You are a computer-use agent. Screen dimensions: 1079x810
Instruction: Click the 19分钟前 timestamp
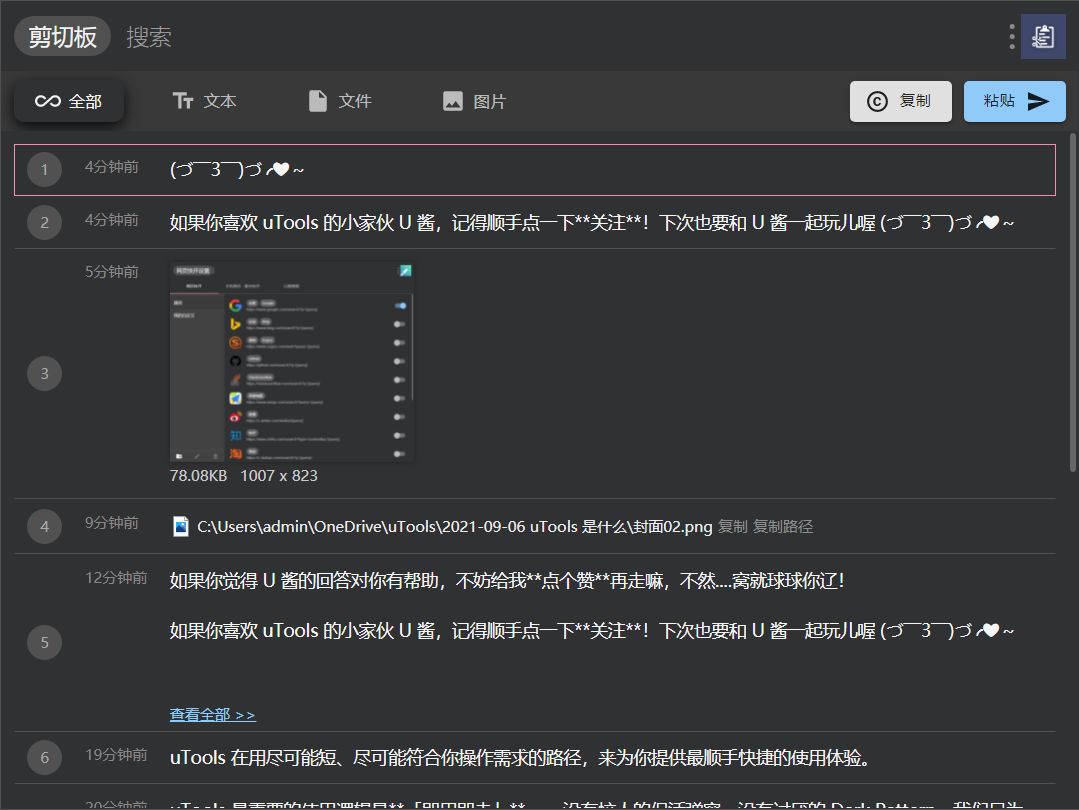[x=116, y=755]
